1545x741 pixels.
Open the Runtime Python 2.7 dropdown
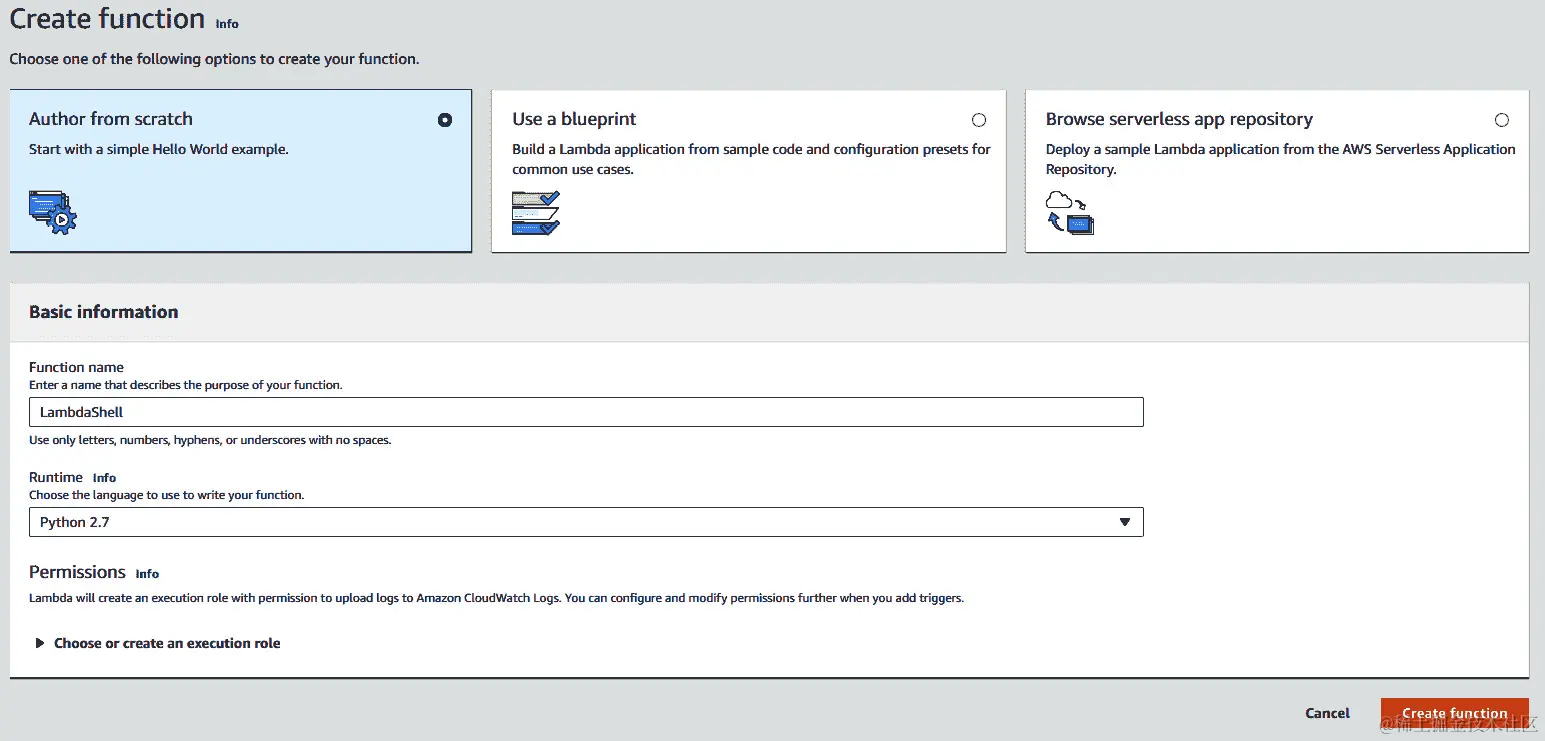586,522
